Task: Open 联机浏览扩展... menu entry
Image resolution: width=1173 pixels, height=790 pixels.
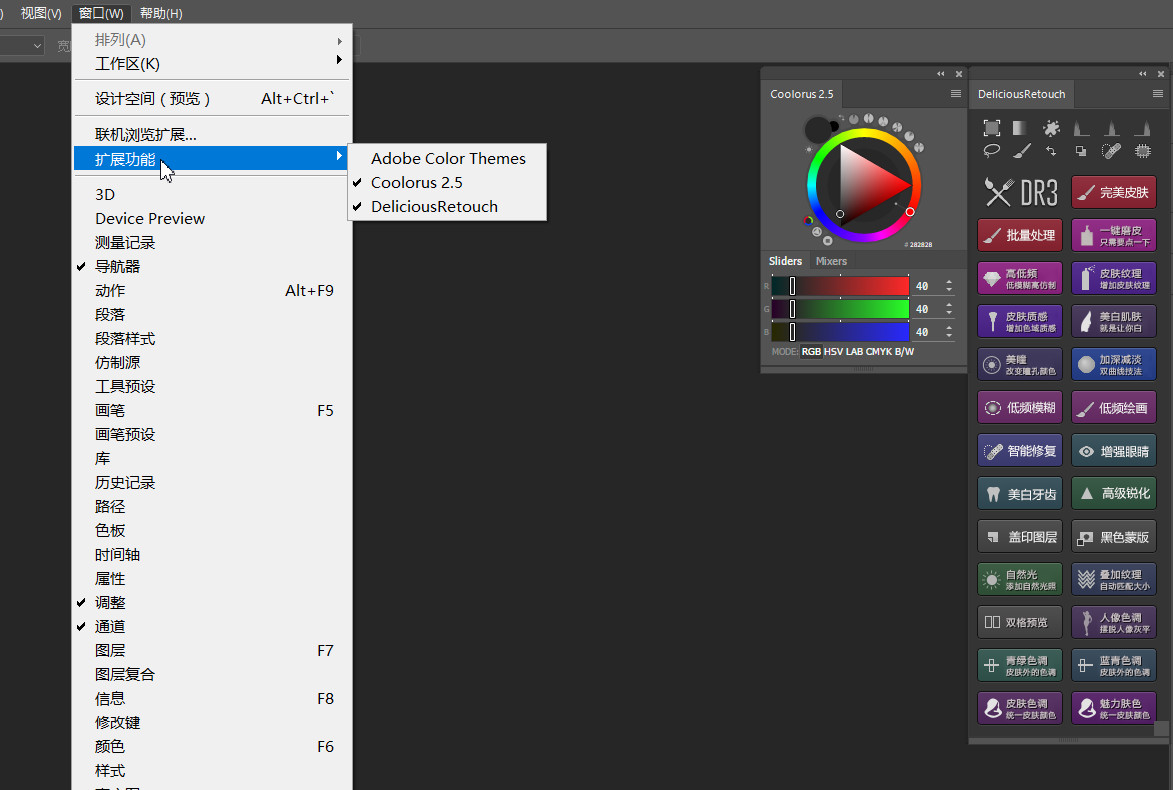Action: click(x=212, y=135)
